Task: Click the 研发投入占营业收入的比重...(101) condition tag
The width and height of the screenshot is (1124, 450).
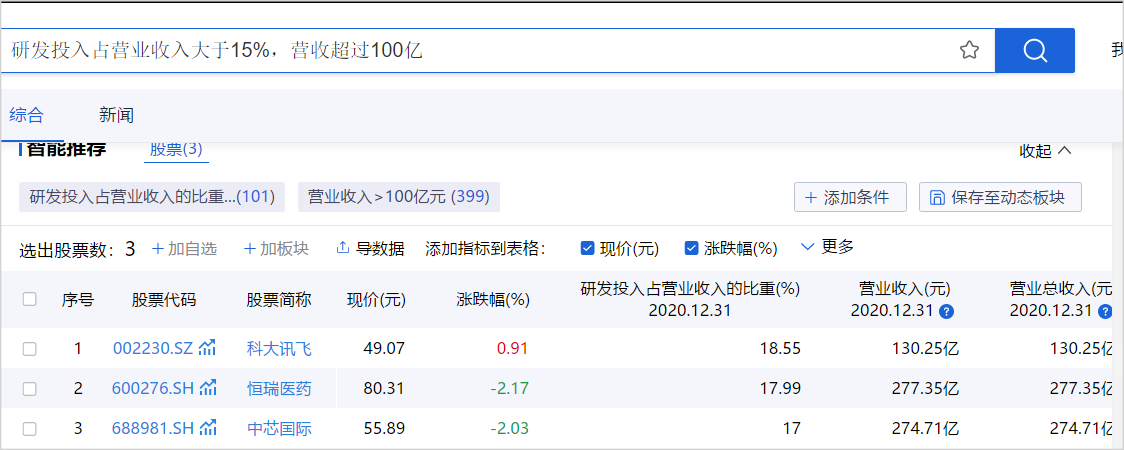Action: 152,197
